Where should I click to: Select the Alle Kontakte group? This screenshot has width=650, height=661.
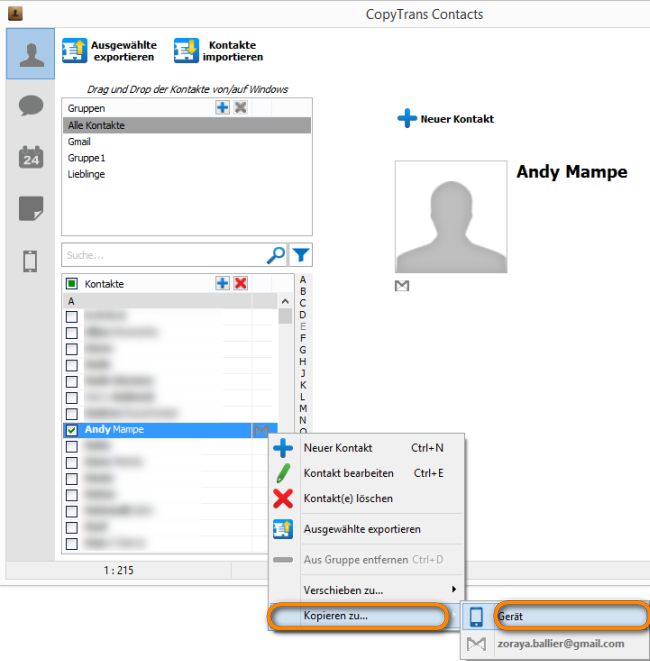click(187, 125)
